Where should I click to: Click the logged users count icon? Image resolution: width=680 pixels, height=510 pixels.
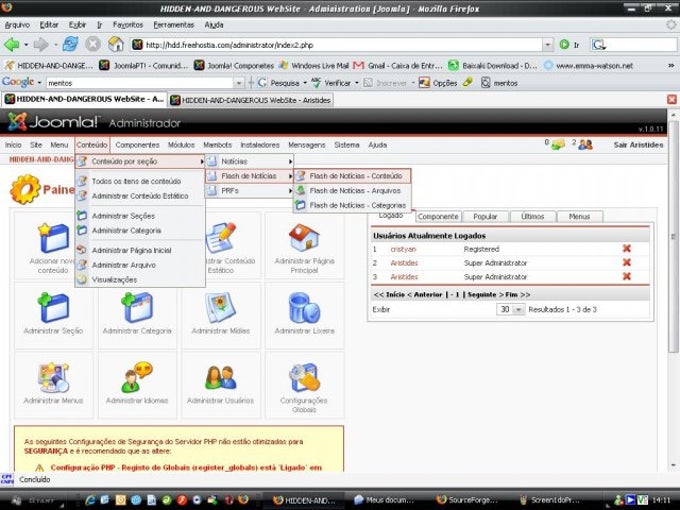585,144
